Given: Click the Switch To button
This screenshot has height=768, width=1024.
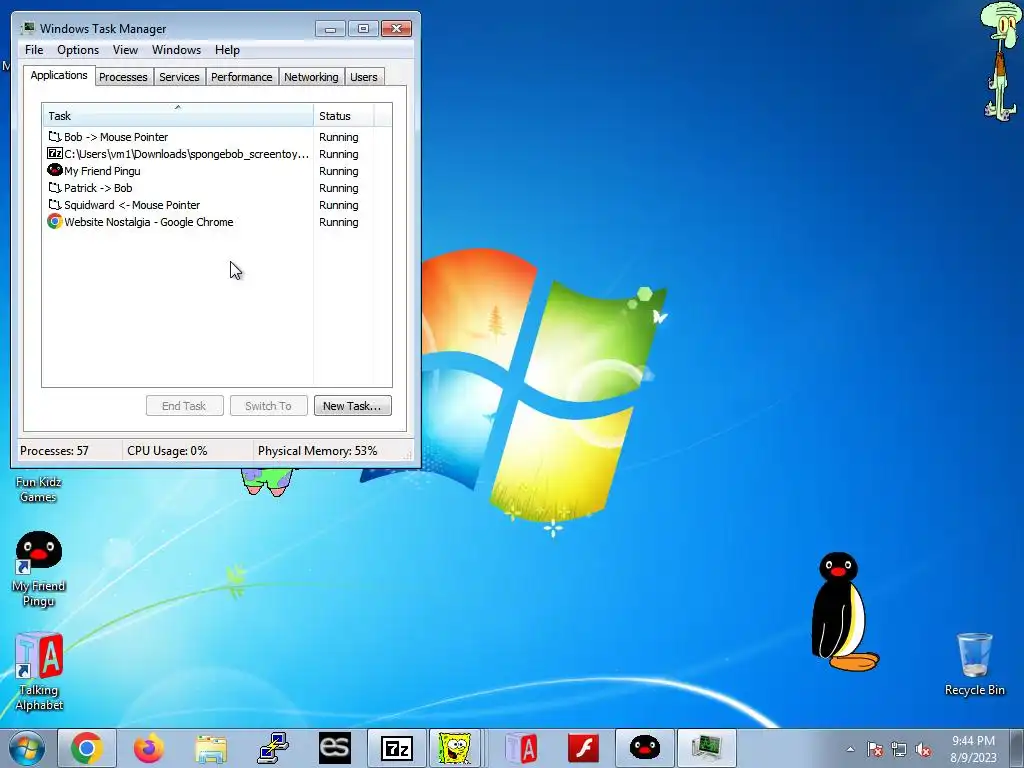Looking at the screenshot, I should [268, 406].
